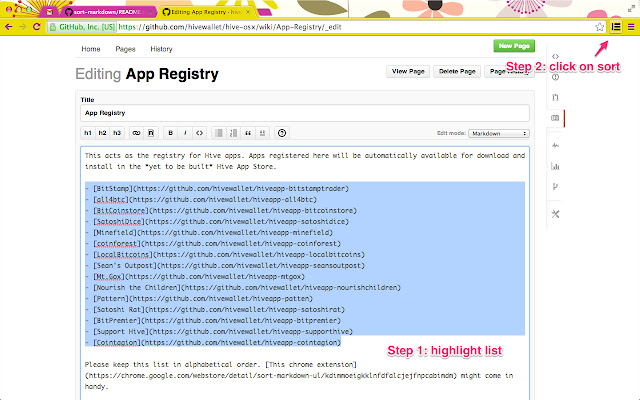The width and height of the screenshot is (640, 400).
Task: Apply bold formatting
Action: 171,133
